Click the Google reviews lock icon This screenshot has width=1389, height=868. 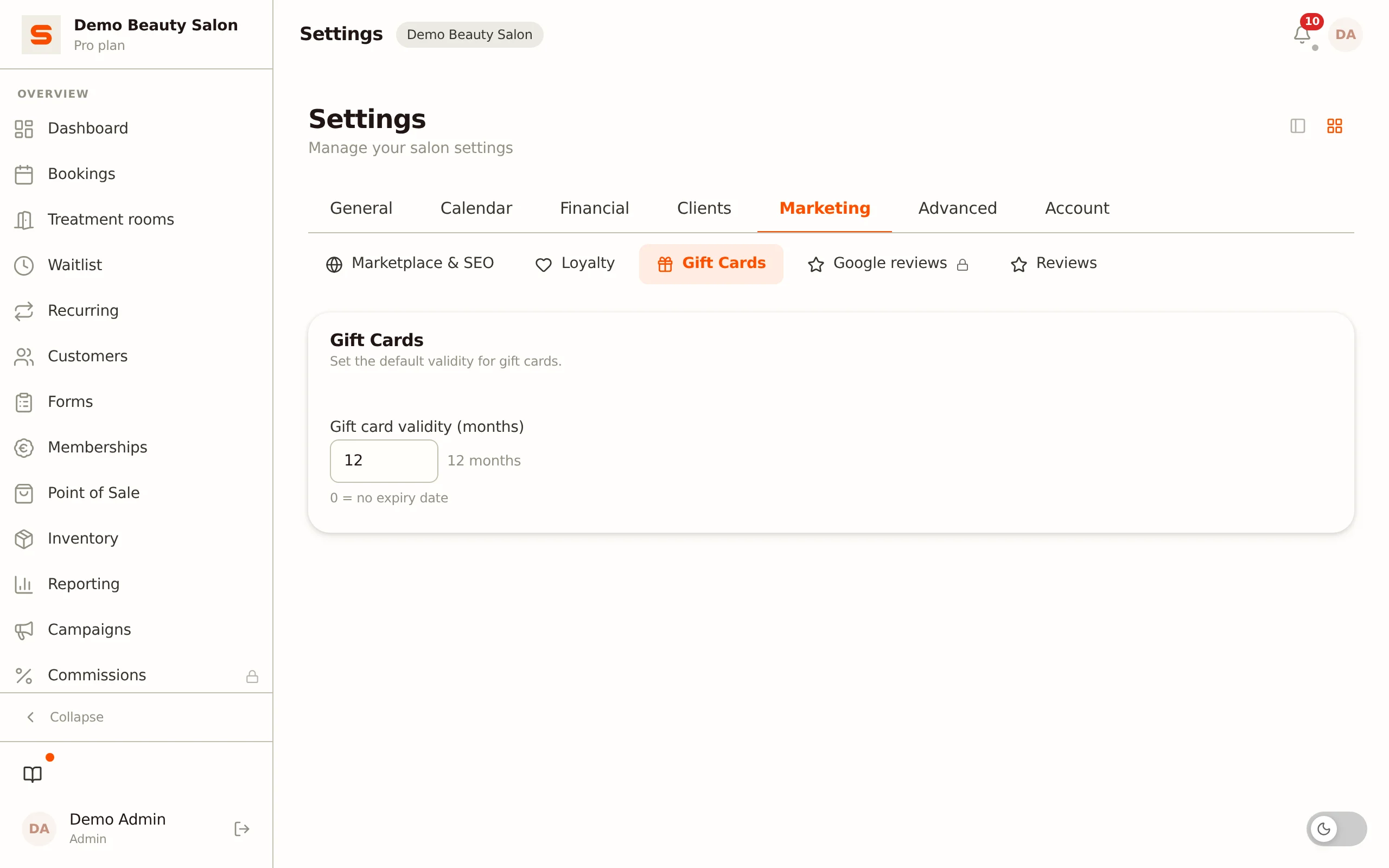click(963, 264)
